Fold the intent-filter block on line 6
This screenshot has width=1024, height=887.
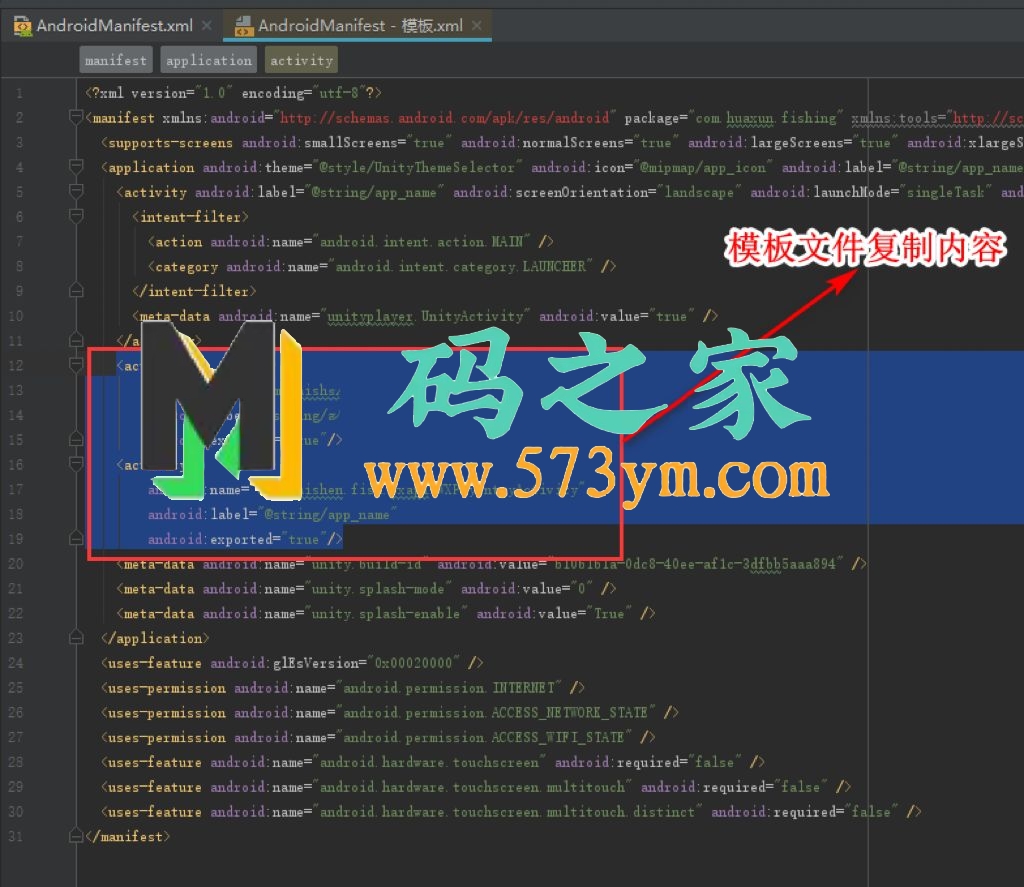76,217
